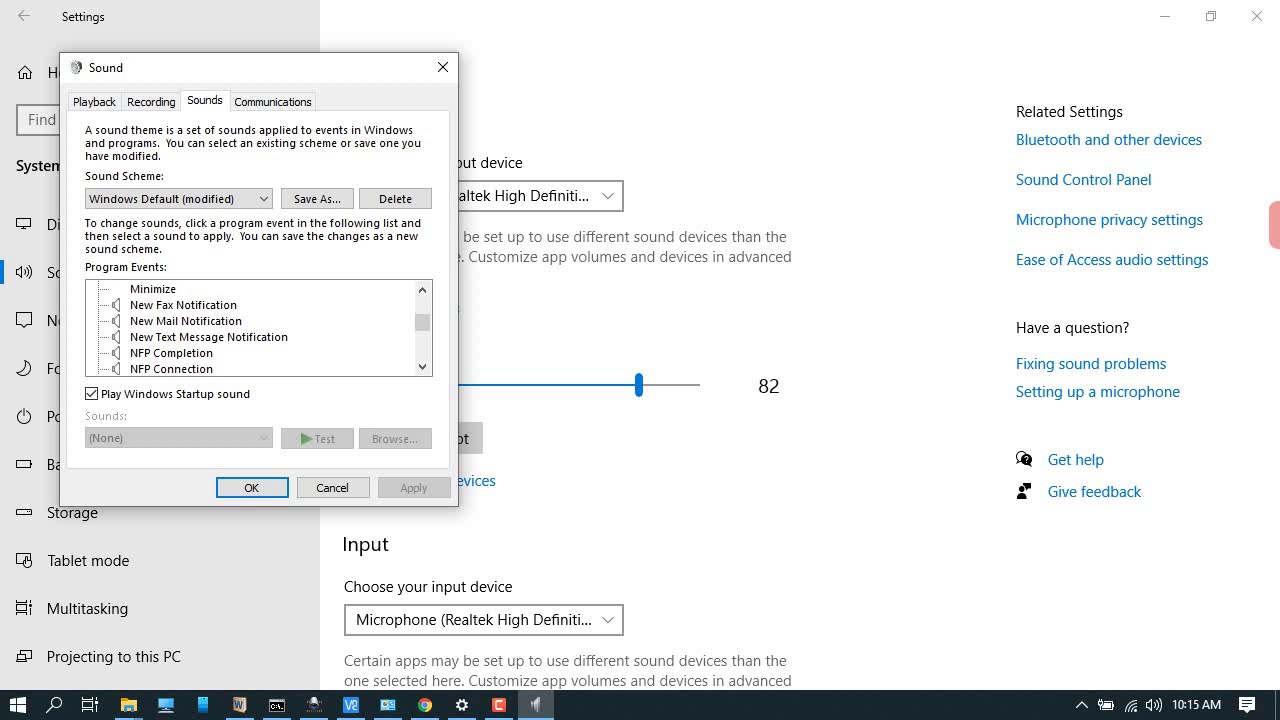
Task: Open Bluetooth and other devices link
Action: pos(1109,140)
